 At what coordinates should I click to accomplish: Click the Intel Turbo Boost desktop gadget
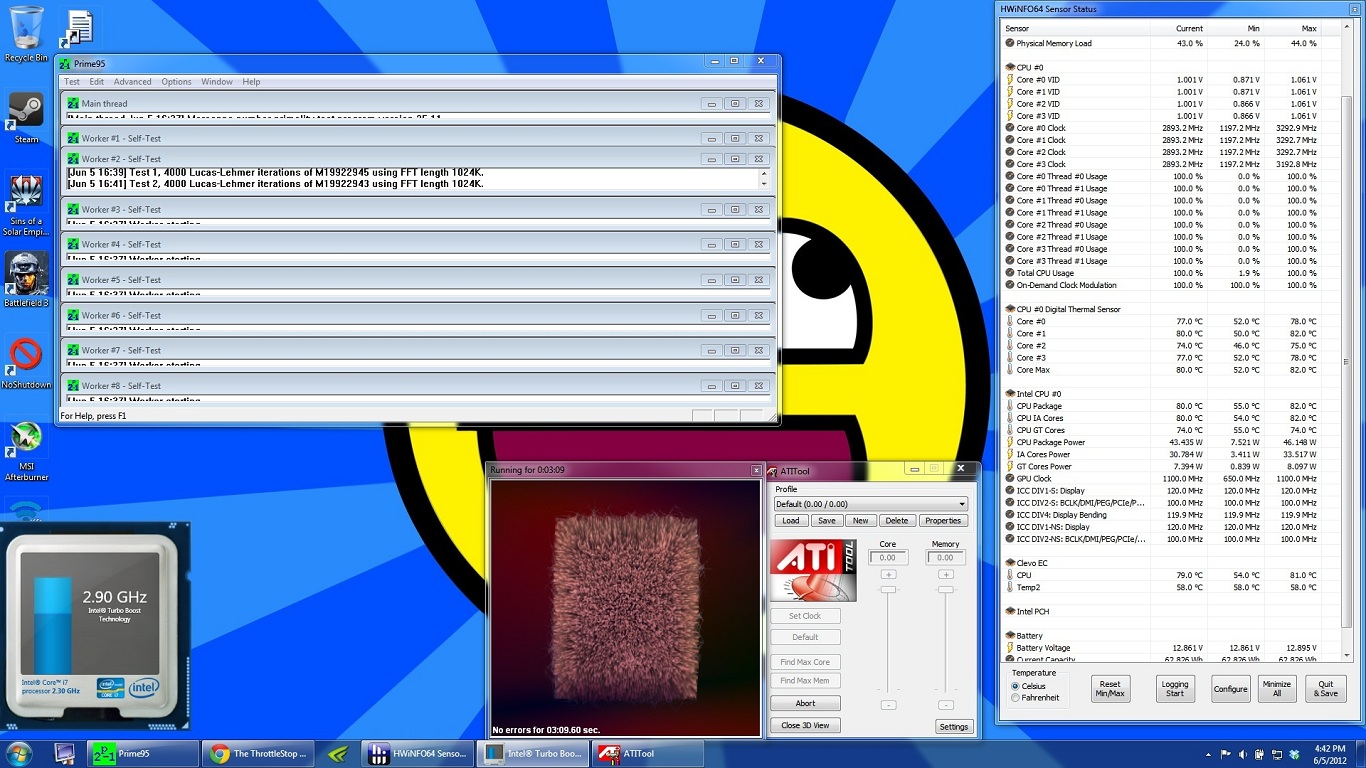[x=96, y=625]
